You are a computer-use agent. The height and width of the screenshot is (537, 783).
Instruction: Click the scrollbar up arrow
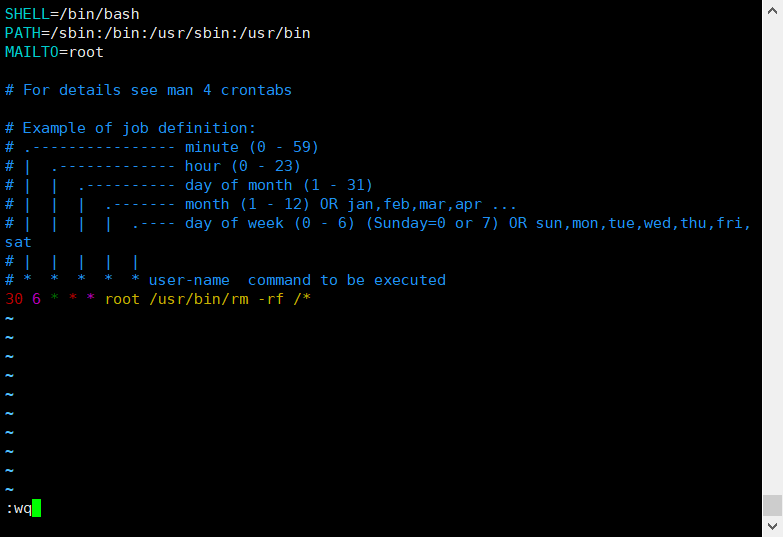click(773, 10)
